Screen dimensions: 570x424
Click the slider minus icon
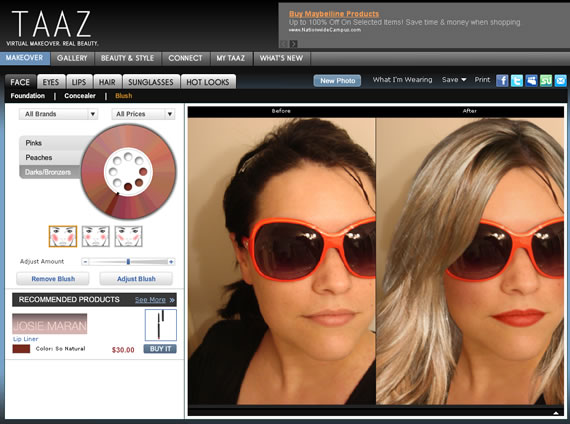85,261
